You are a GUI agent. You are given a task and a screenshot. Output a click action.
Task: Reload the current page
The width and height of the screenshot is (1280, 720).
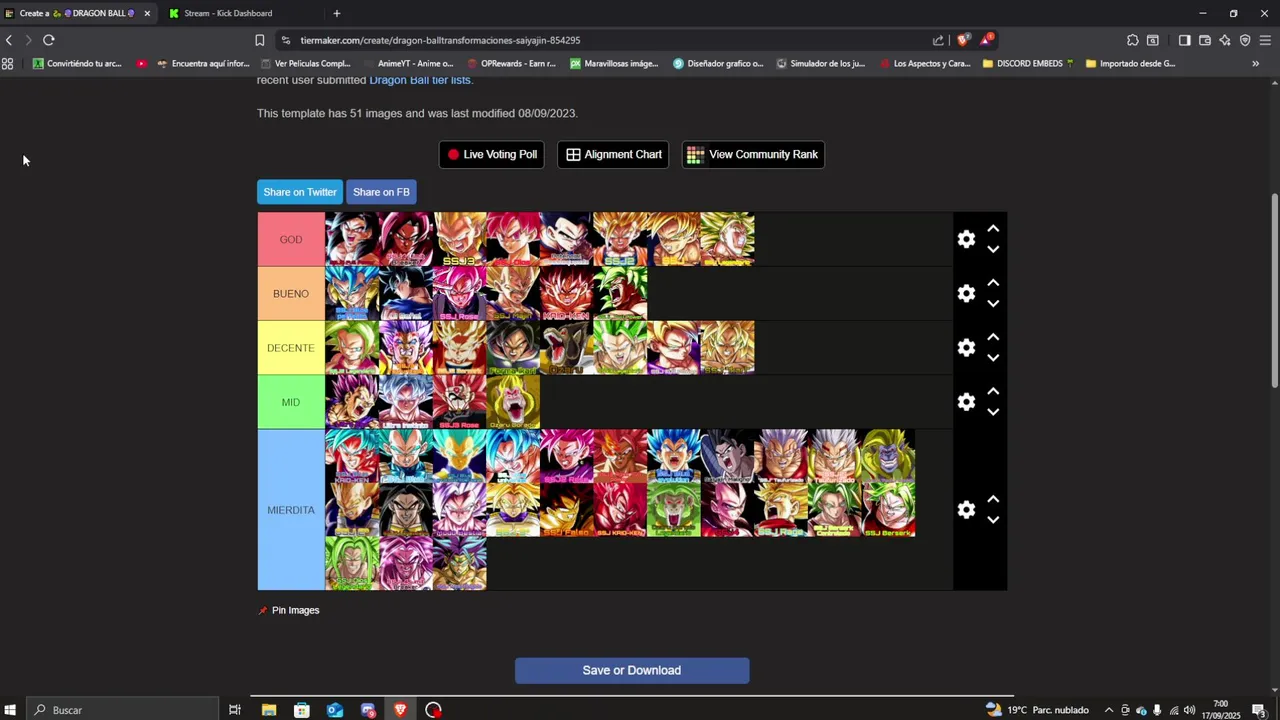[48, 40]
